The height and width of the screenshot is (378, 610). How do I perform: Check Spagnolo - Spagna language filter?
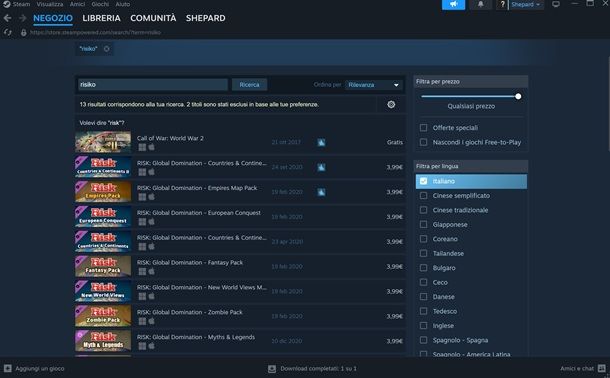click(423, 340)
